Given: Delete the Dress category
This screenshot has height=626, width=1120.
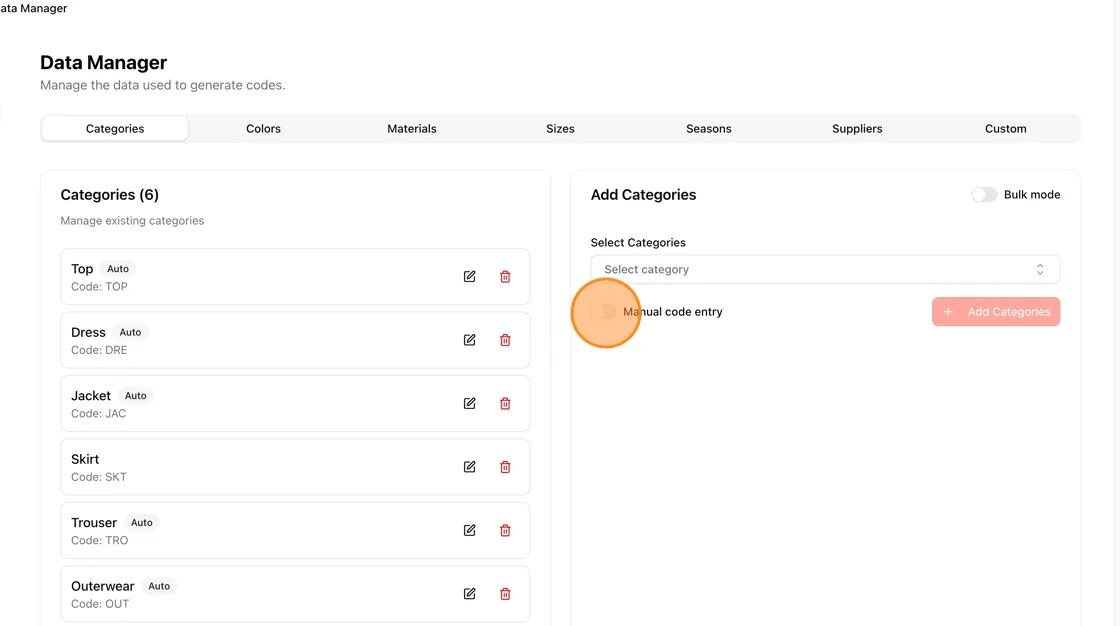Looking at the screenshot, I should pyautogui.click(x=505, y=340).
